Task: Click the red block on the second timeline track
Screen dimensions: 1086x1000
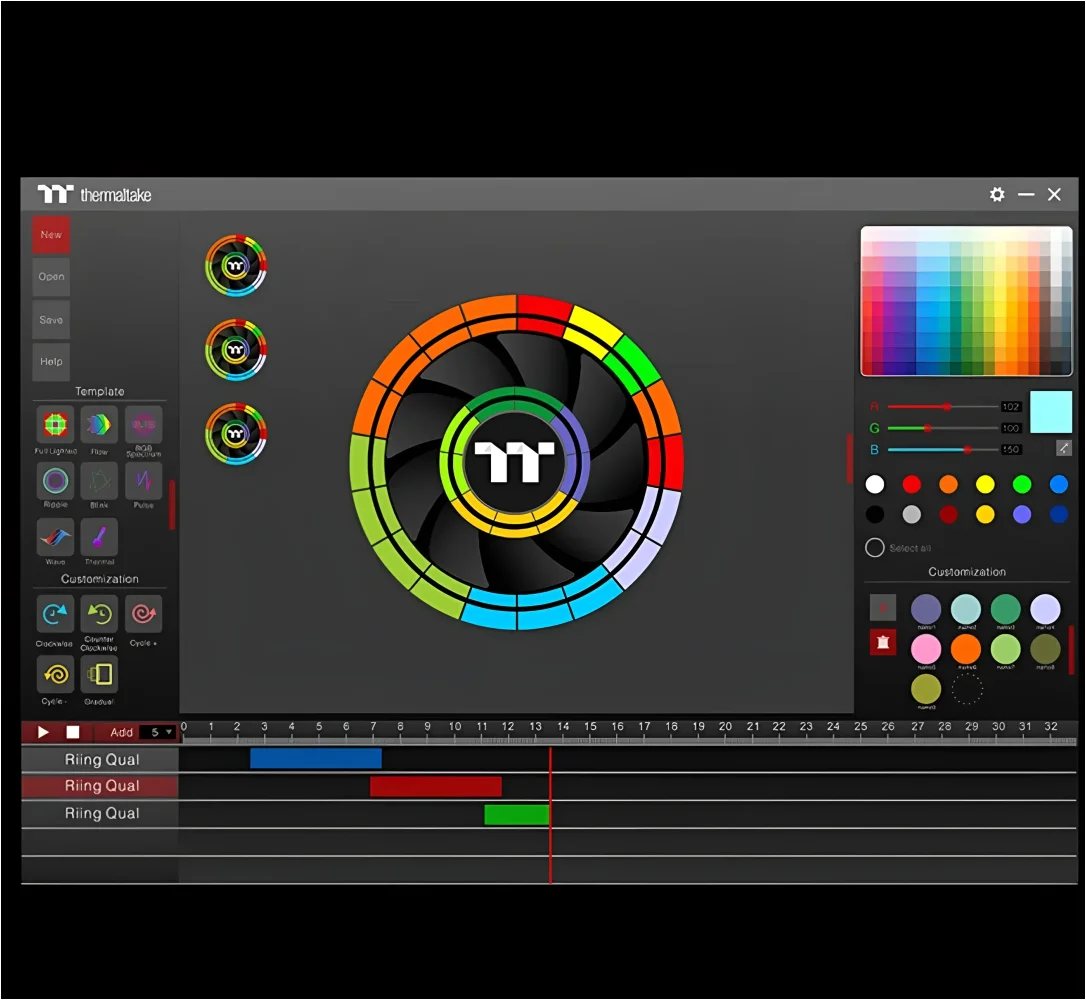Action: (x=436, y=787)
